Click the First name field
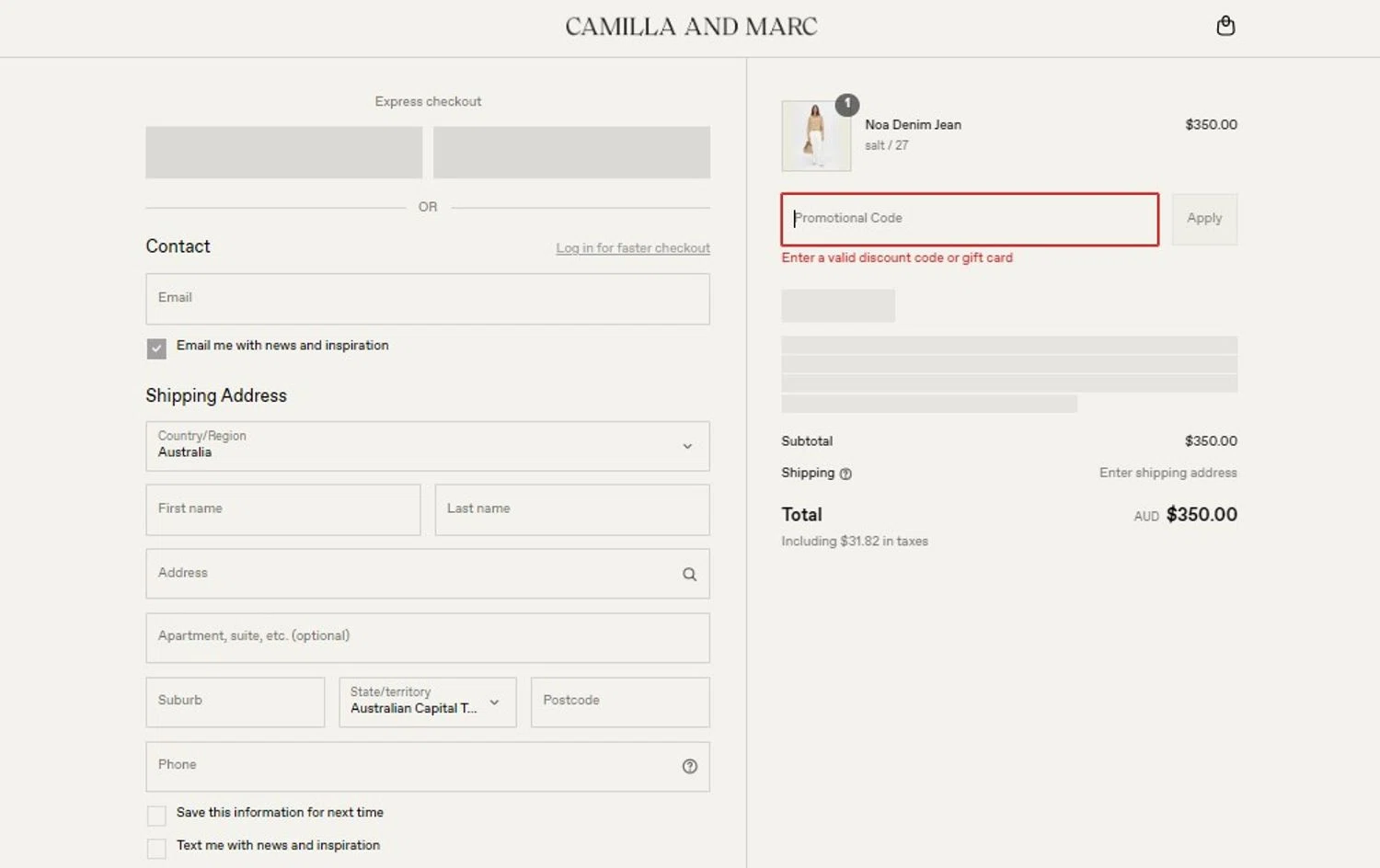The width and height of the screenshot is (1380, 868). (x=283, y=509)
